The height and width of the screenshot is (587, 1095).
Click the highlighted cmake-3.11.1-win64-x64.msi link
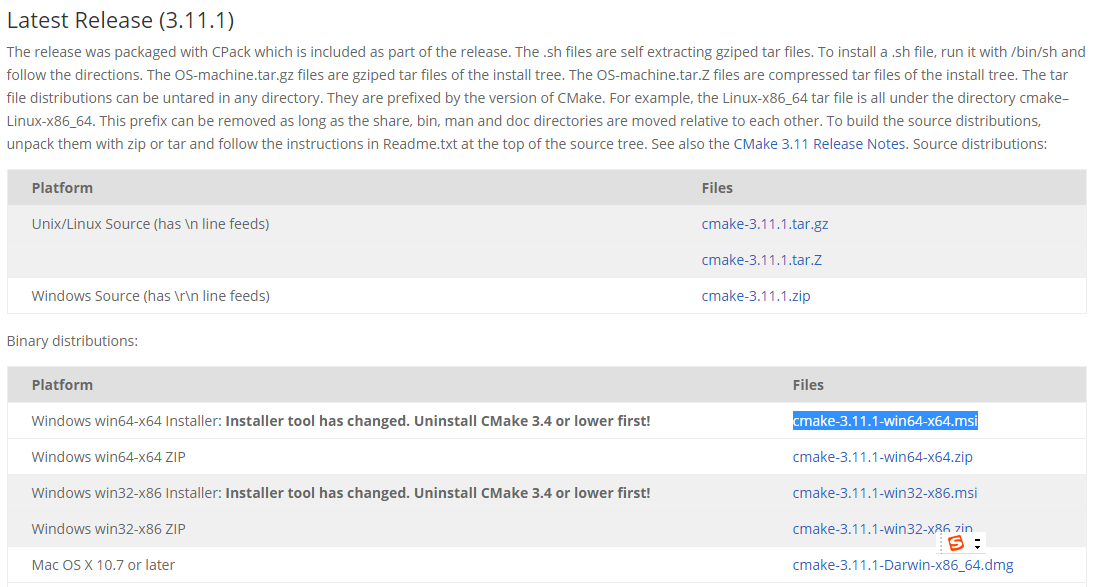point(885,421)
